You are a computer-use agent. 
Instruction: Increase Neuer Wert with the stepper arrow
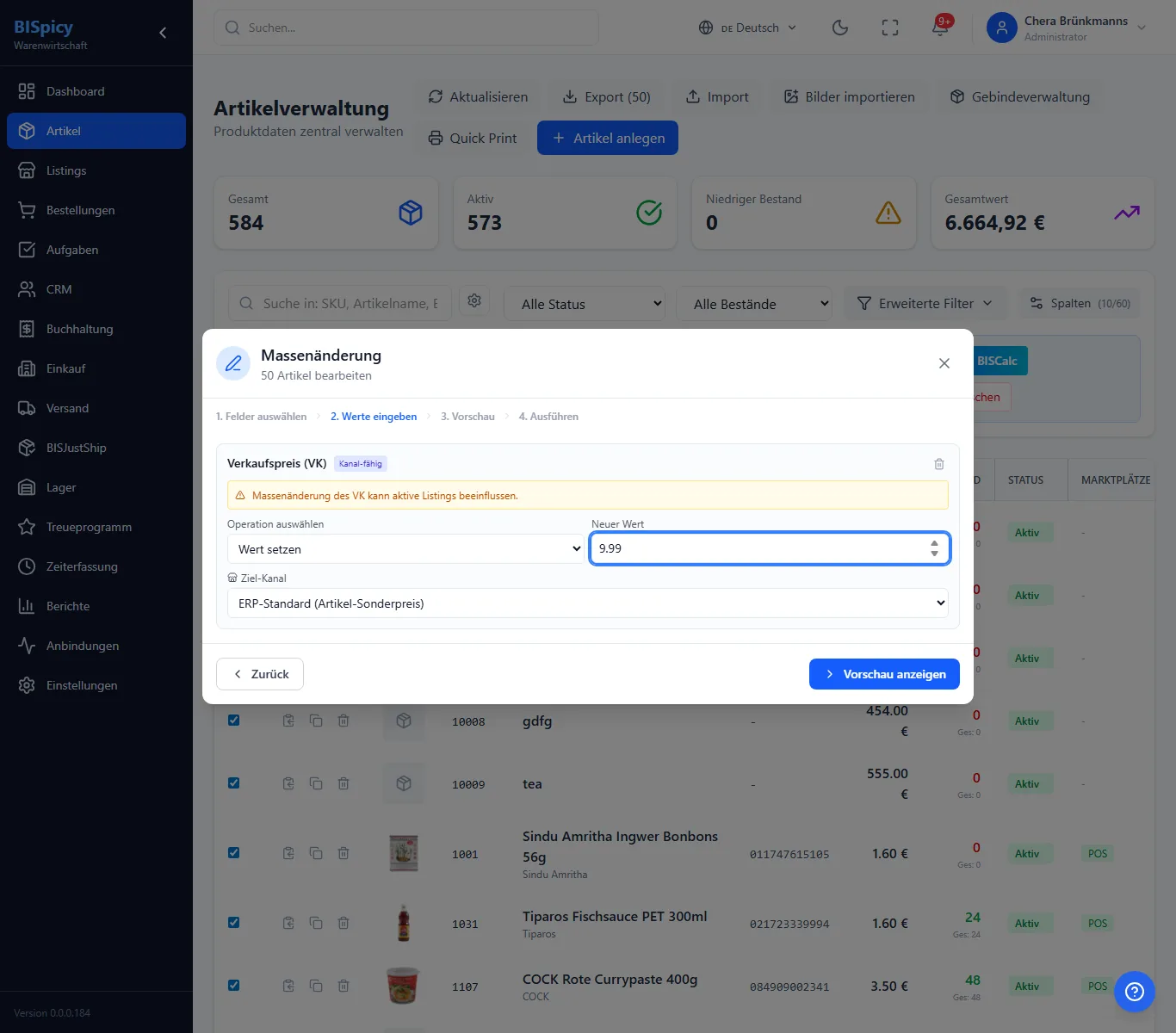coord(934,543)
